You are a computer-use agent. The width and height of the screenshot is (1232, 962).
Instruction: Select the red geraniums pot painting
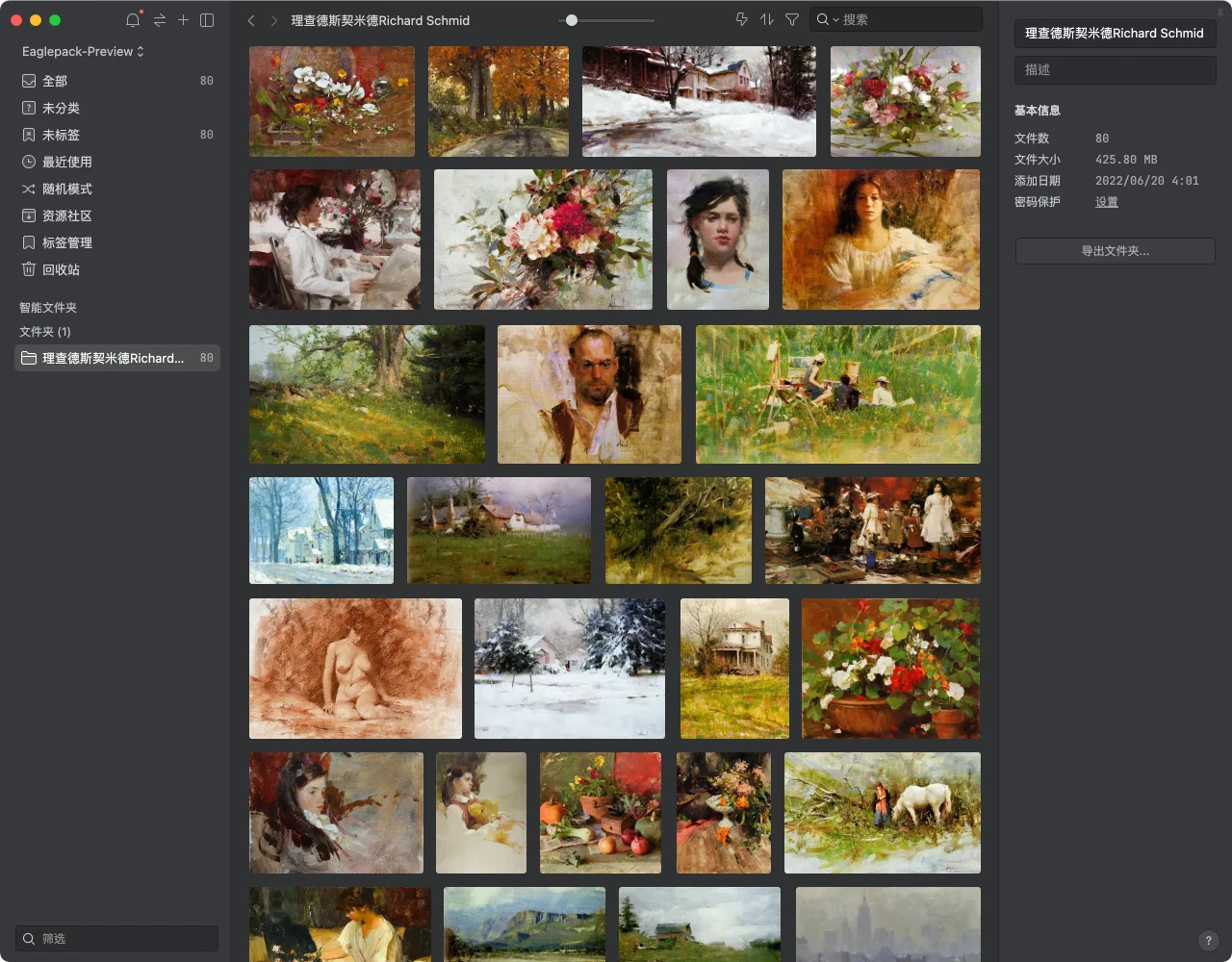coord(891,669)
